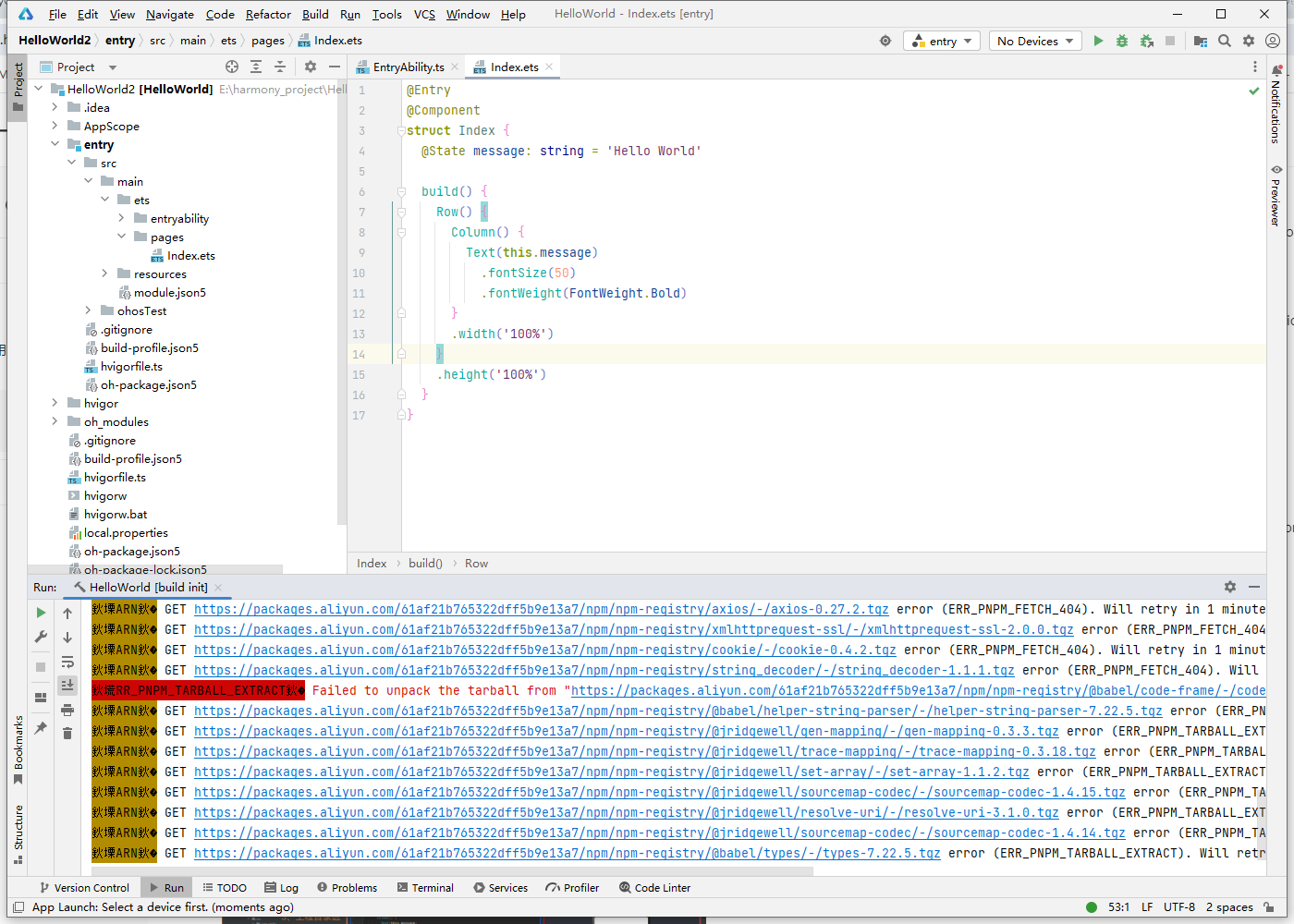Open the Terminal tool window
Viewport: 1294px width, 924px height.
(x=425, y=887)
